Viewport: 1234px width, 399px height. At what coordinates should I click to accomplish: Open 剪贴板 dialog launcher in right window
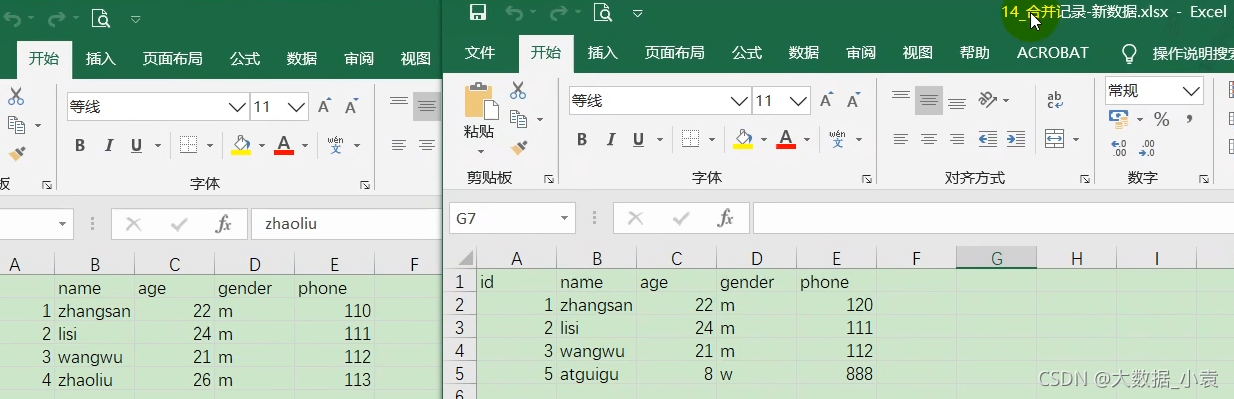[549, 179]
